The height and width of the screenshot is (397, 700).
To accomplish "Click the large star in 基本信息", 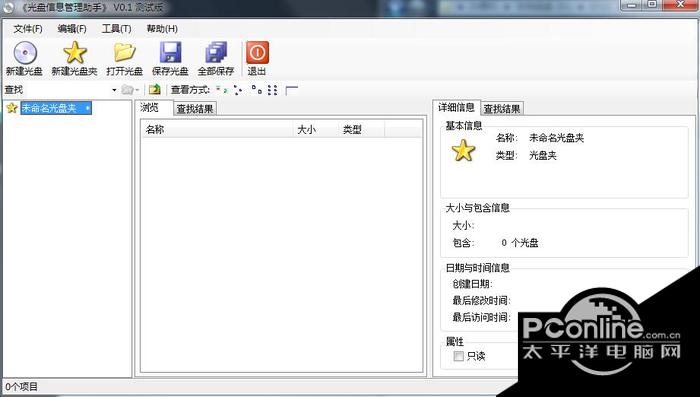I will point(463,150).
